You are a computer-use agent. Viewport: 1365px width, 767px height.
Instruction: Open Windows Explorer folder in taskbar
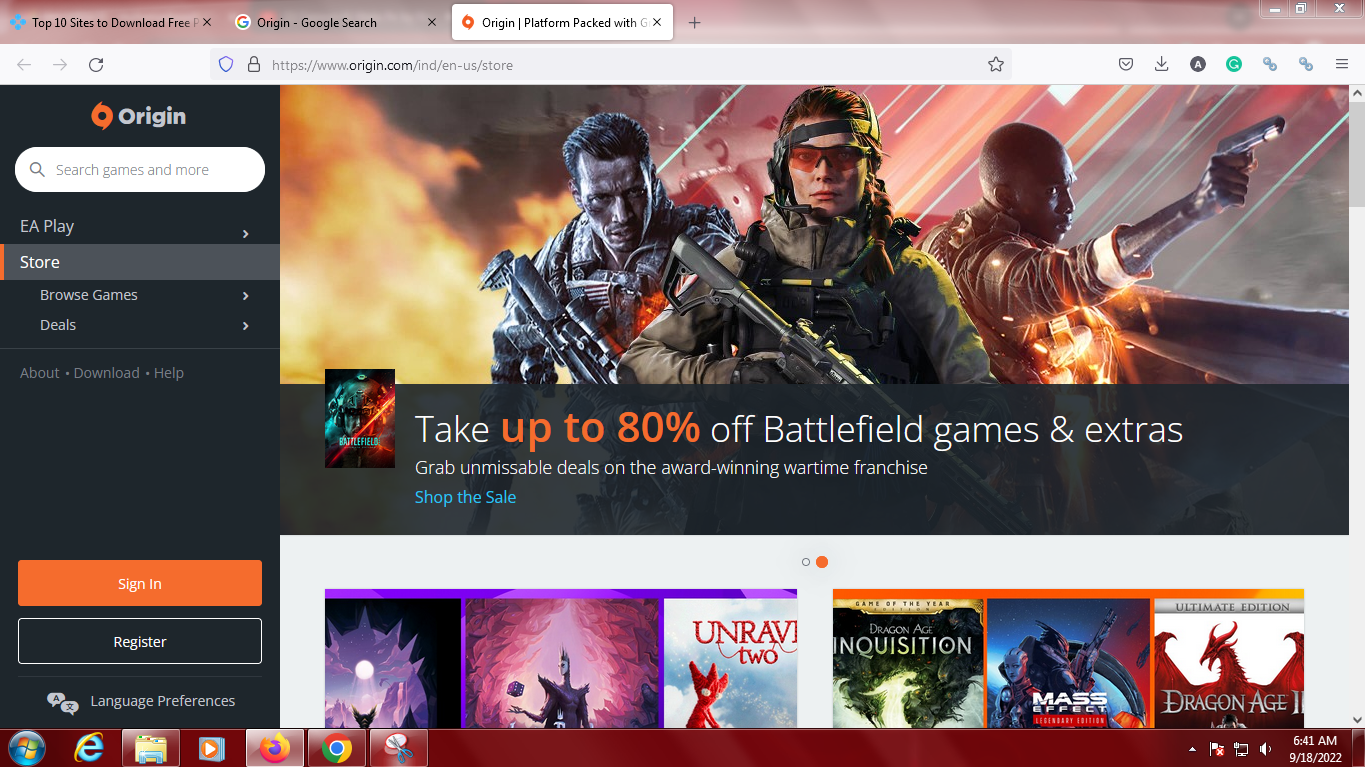pos(151,748)
